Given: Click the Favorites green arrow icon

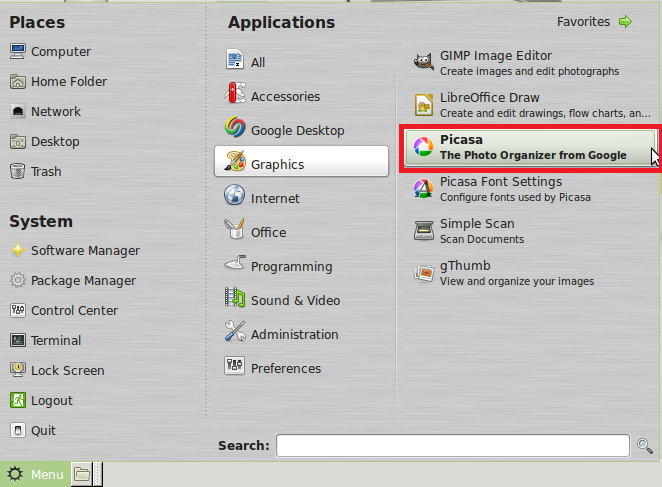Looking at the screenshot, I should (625, 22).
